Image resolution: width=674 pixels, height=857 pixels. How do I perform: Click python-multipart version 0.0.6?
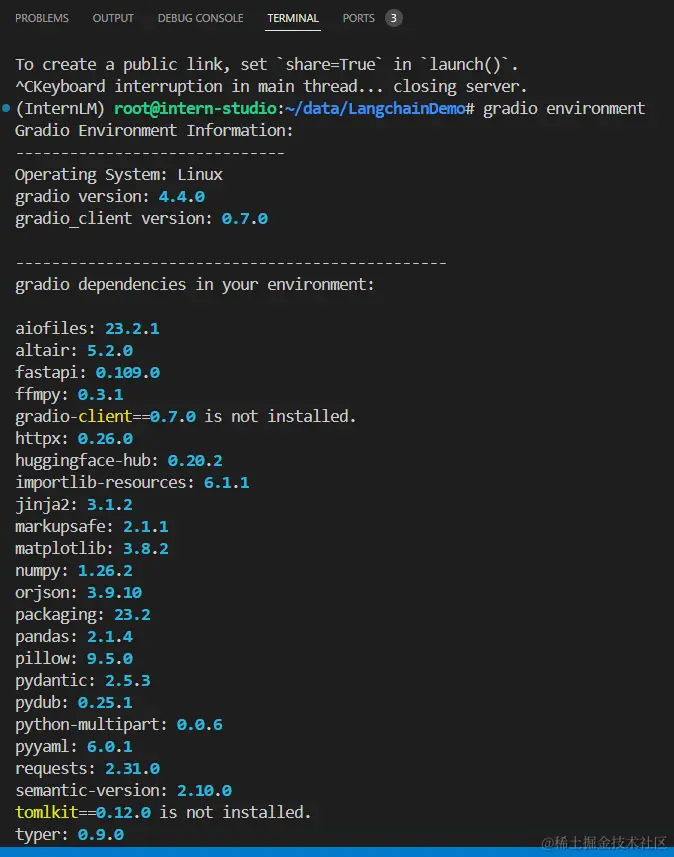point(200,724)
